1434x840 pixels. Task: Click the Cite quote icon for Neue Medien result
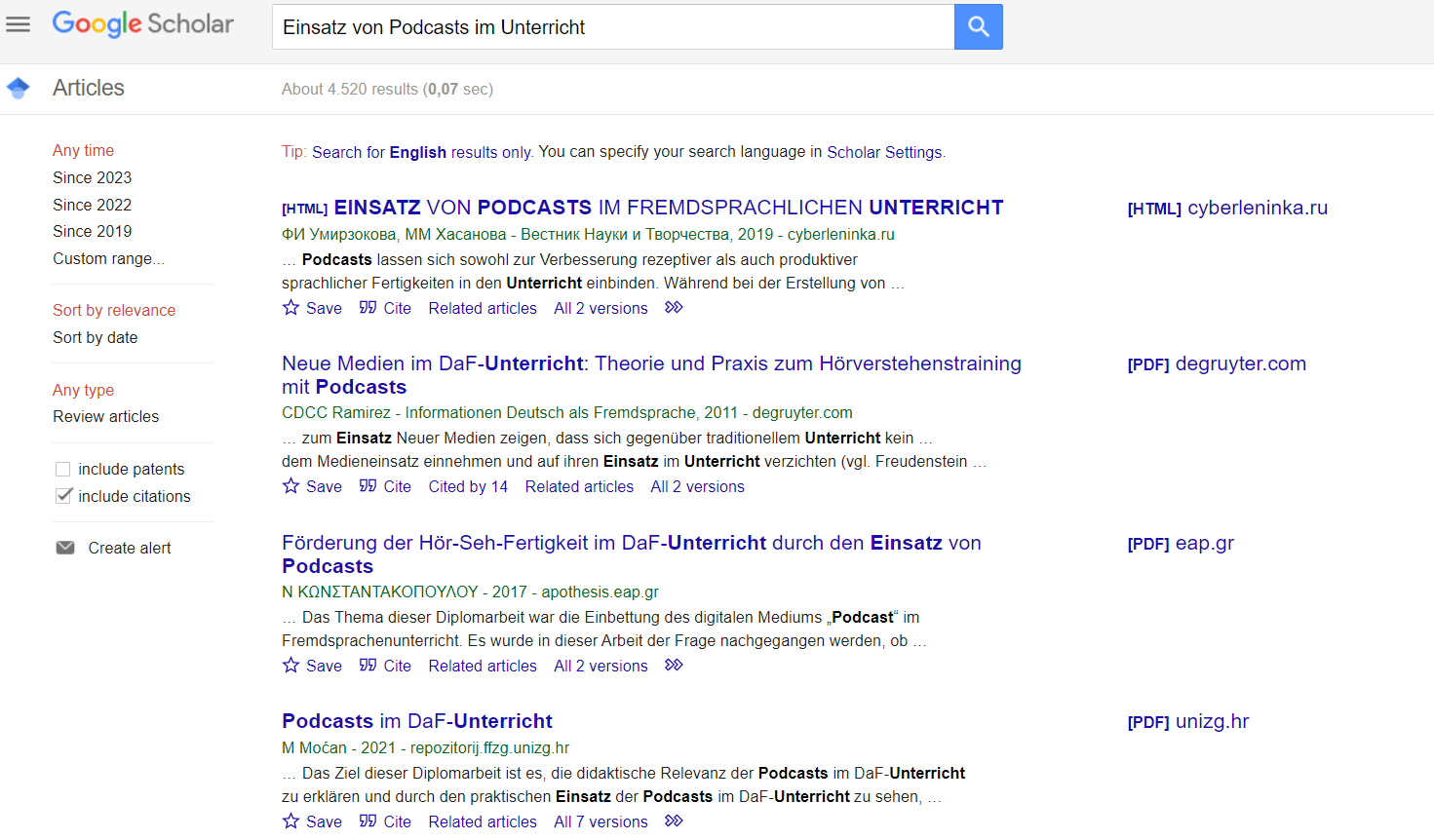click(x=368, y=486)
